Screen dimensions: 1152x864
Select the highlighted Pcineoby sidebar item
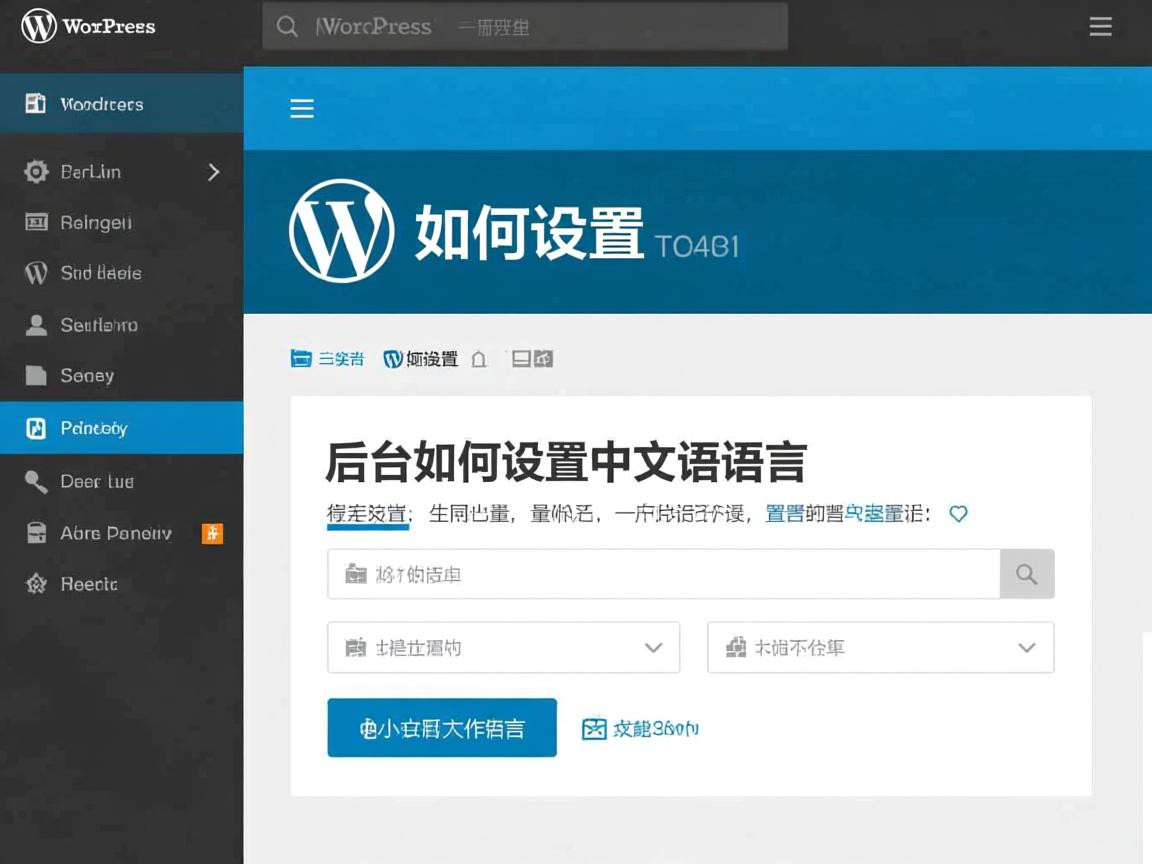coord(97,427)
